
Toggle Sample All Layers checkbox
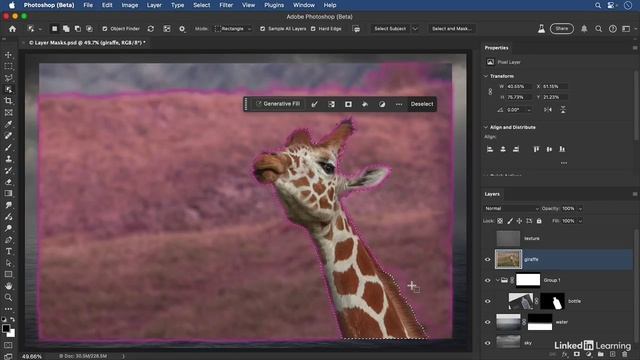(x=262, y=29)
